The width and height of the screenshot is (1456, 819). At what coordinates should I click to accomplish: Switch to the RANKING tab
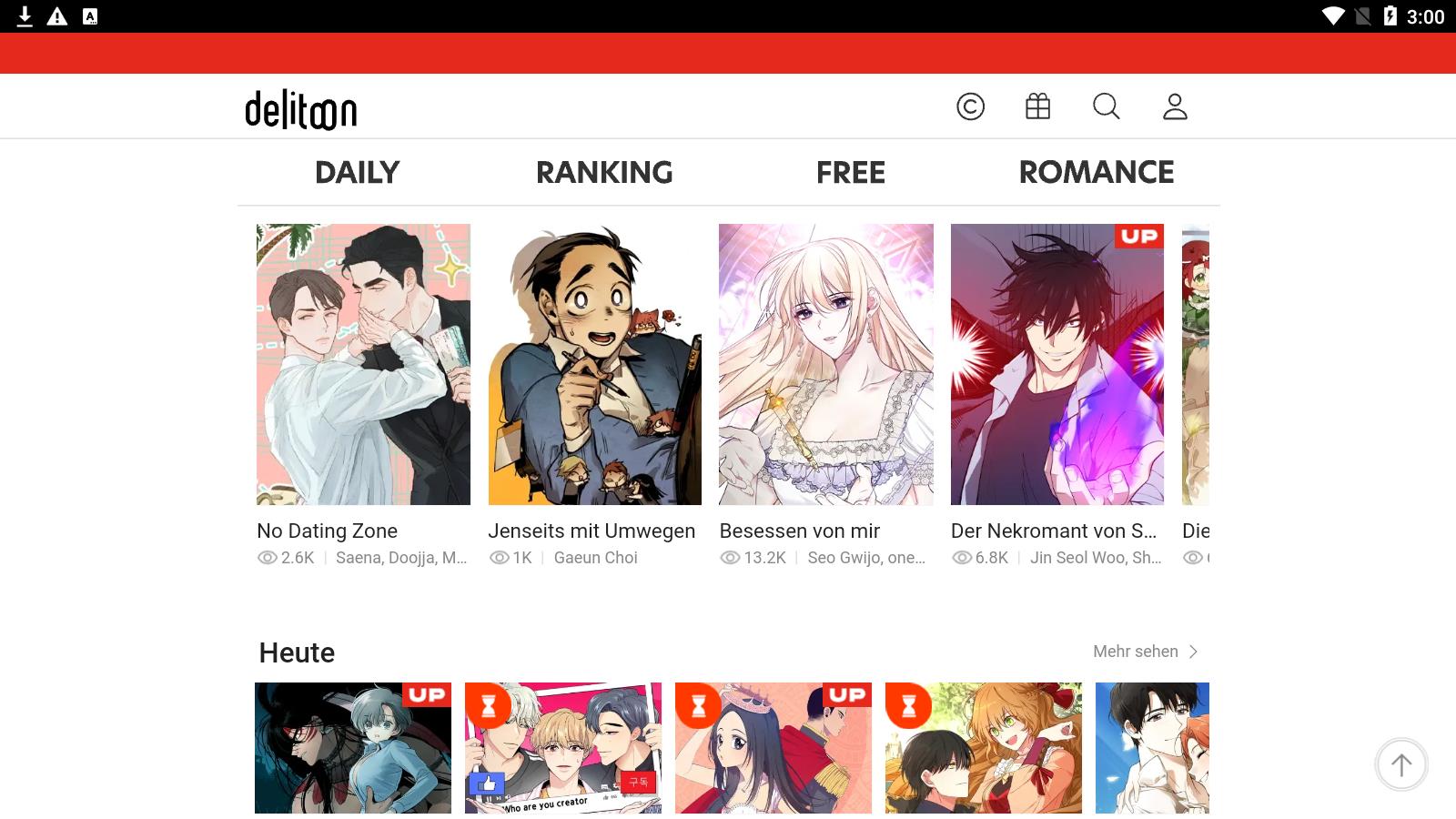604,172
